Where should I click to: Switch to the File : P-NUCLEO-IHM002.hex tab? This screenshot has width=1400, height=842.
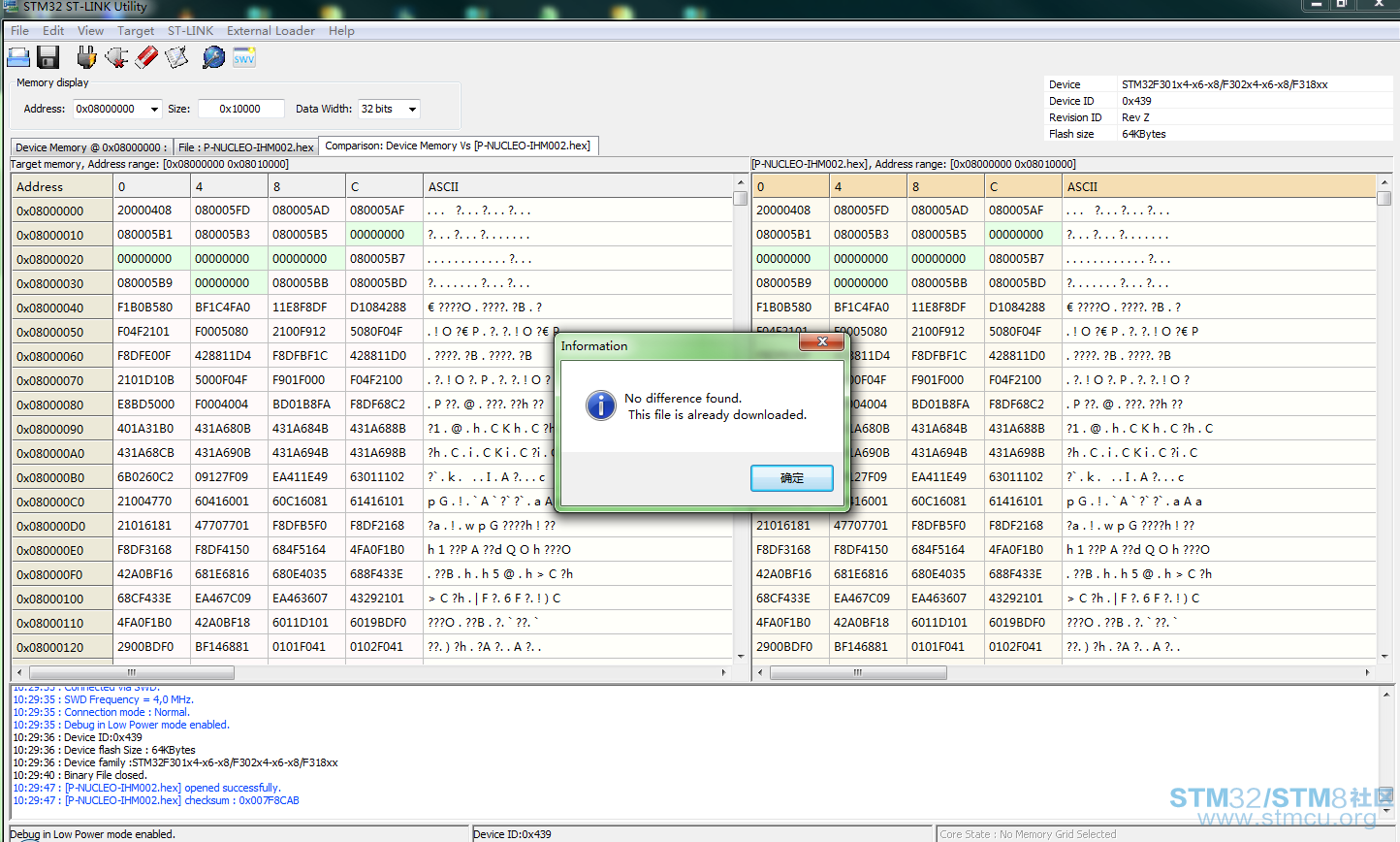tap(246, 147)
